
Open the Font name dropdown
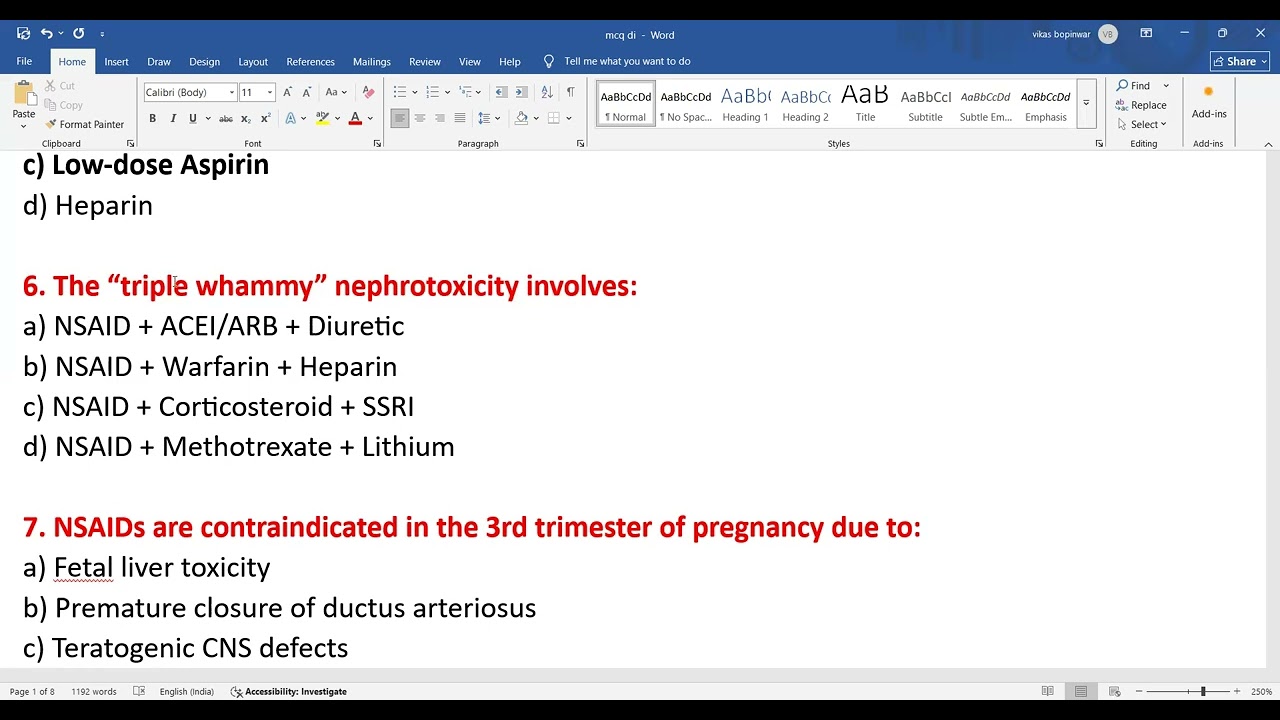click(232, 92)
